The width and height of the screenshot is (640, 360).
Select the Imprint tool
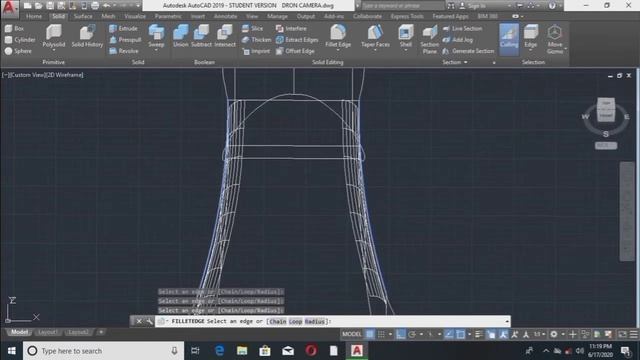point(256,51)
